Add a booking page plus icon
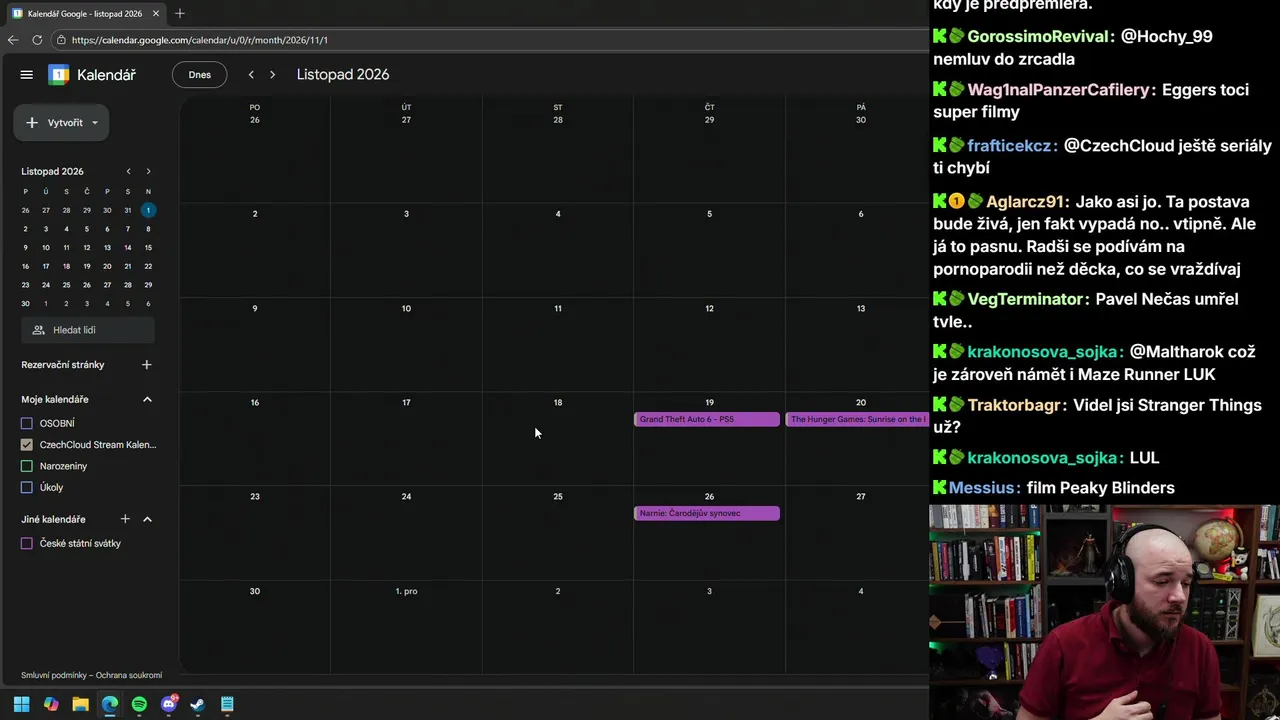The height and width of the screenshot is (720, 1280). pyautogui.click(x=147, y=365)
